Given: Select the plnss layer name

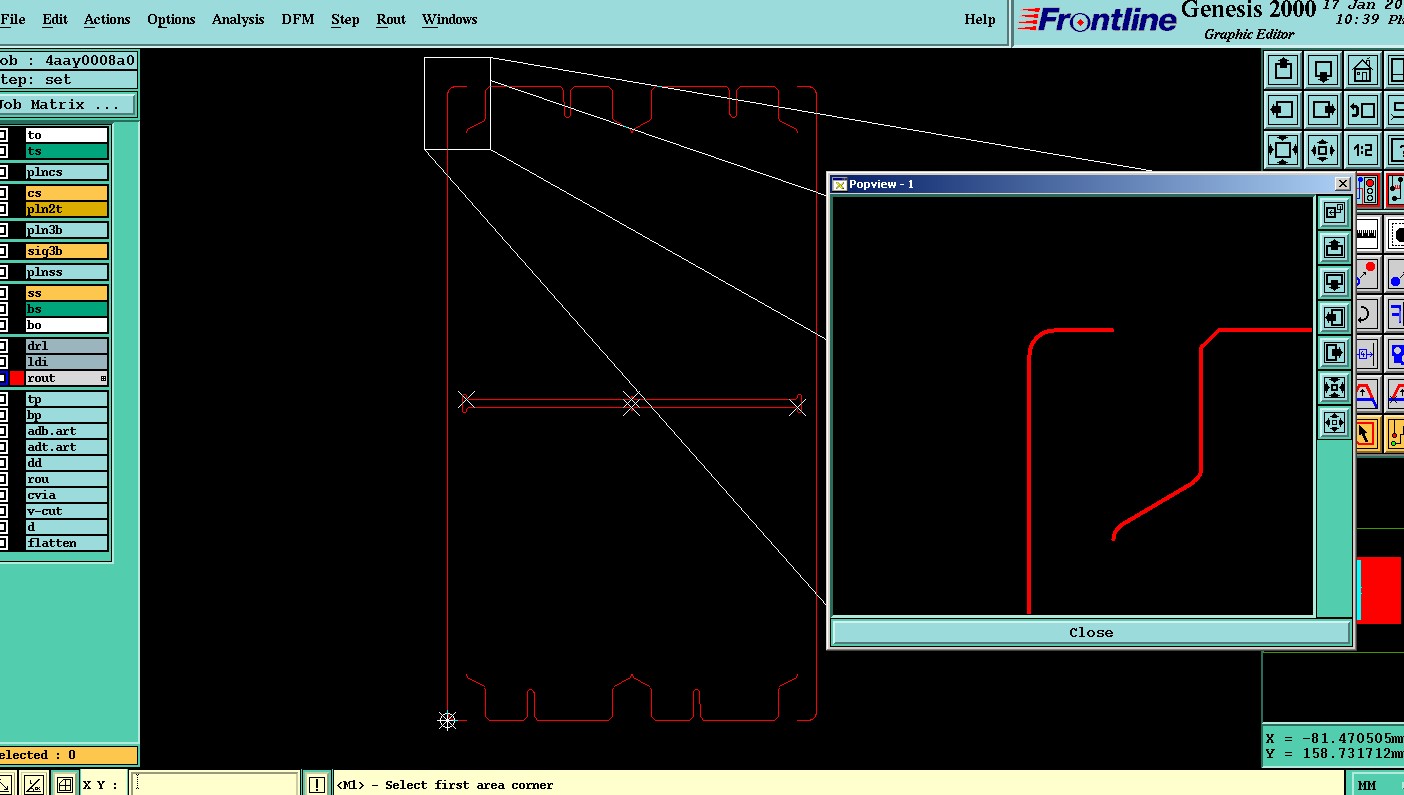Looking at the screenshot, I should pos(66,272).
